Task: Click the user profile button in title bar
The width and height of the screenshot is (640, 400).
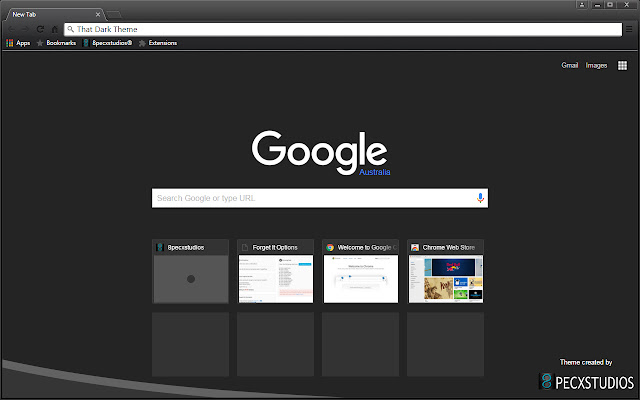Action: 582,4
